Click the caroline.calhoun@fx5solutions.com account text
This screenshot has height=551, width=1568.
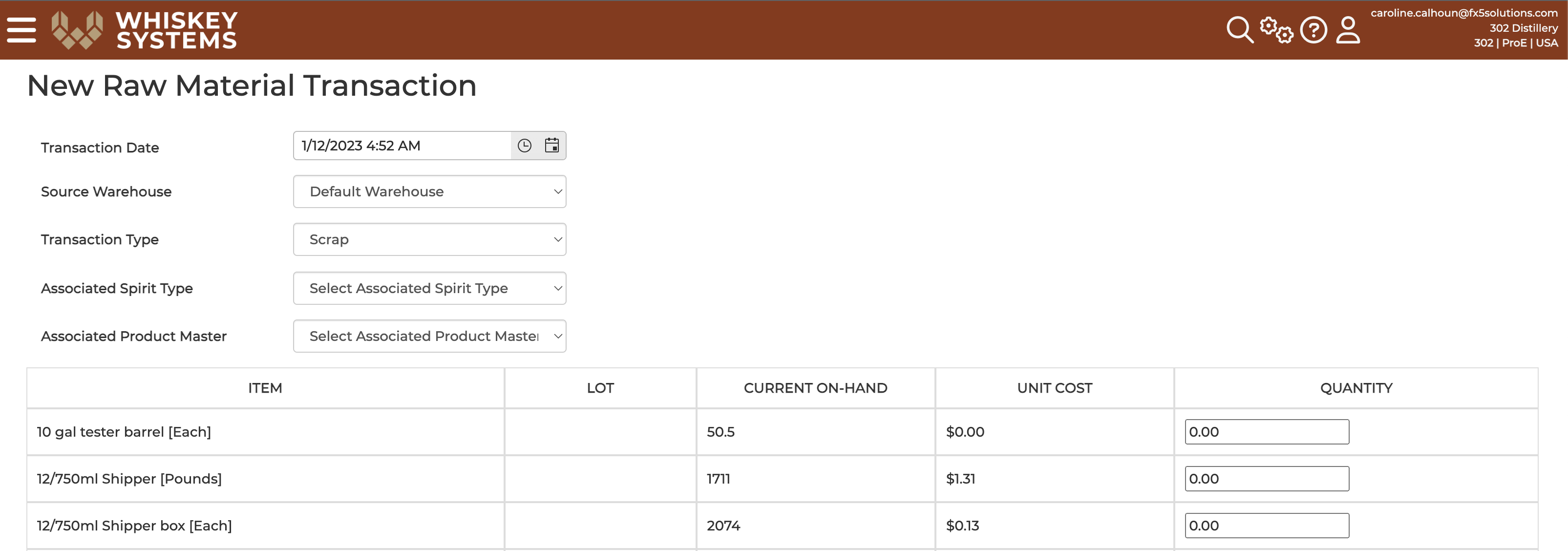(x=1464, y=13)
